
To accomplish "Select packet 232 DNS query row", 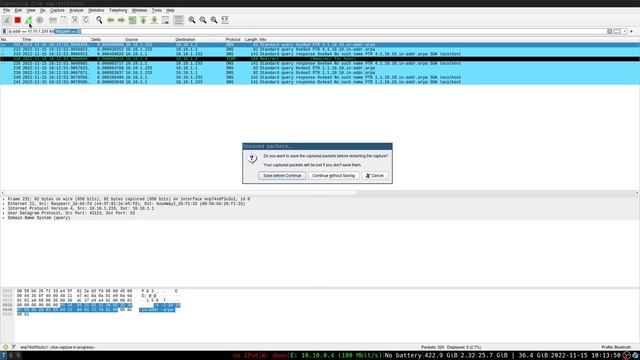I will (320, 49).
